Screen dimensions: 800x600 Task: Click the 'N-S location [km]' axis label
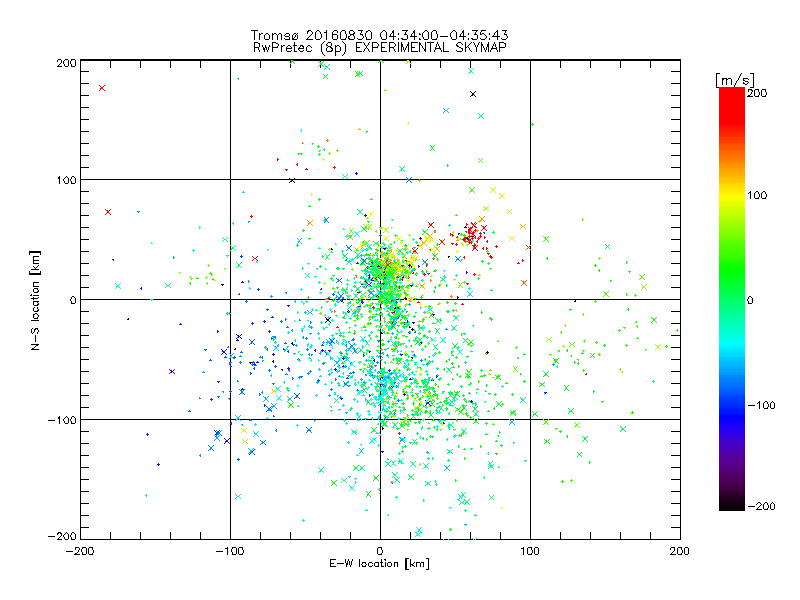pos(35,300)
